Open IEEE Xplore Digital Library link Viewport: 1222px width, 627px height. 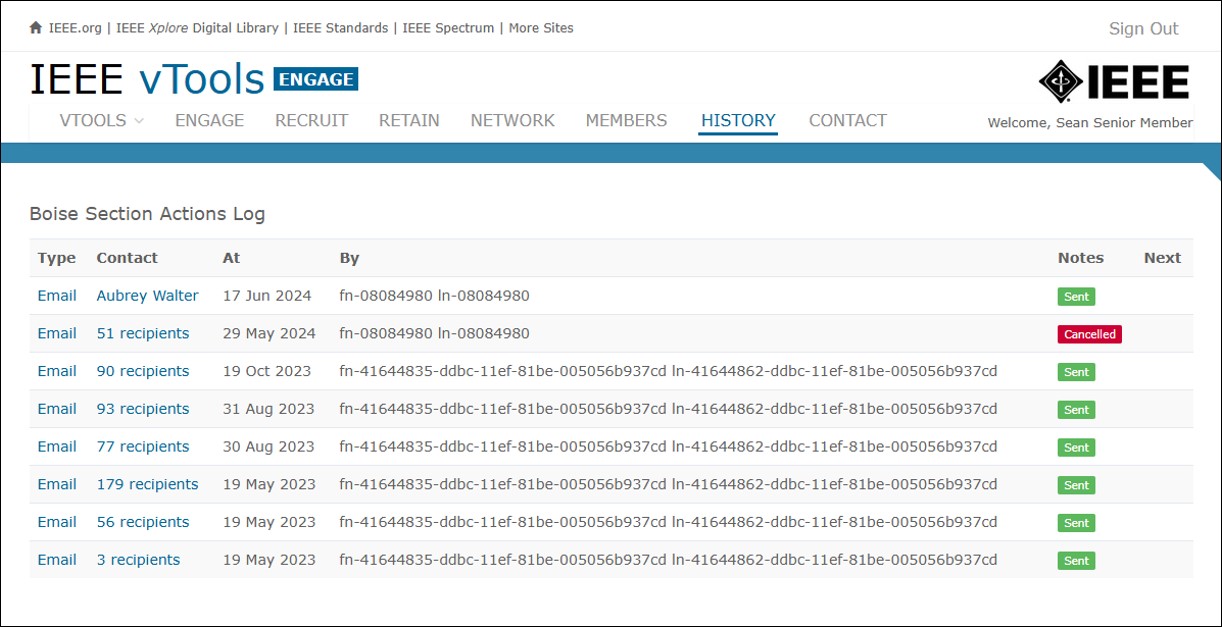197,28
